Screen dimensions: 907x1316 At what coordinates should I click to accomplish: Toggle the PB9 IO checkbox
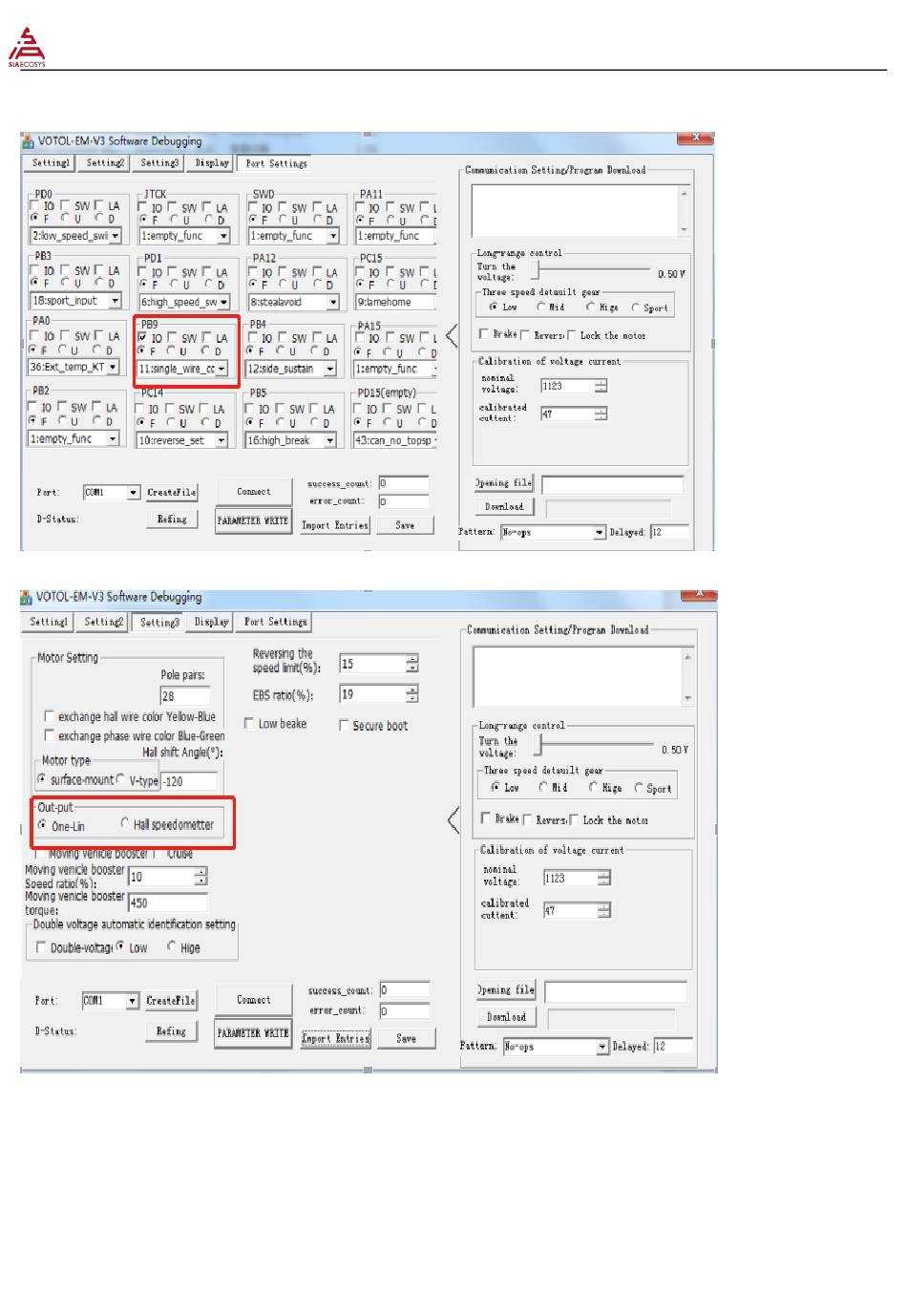pyautogui.click(x=143, y=338)
